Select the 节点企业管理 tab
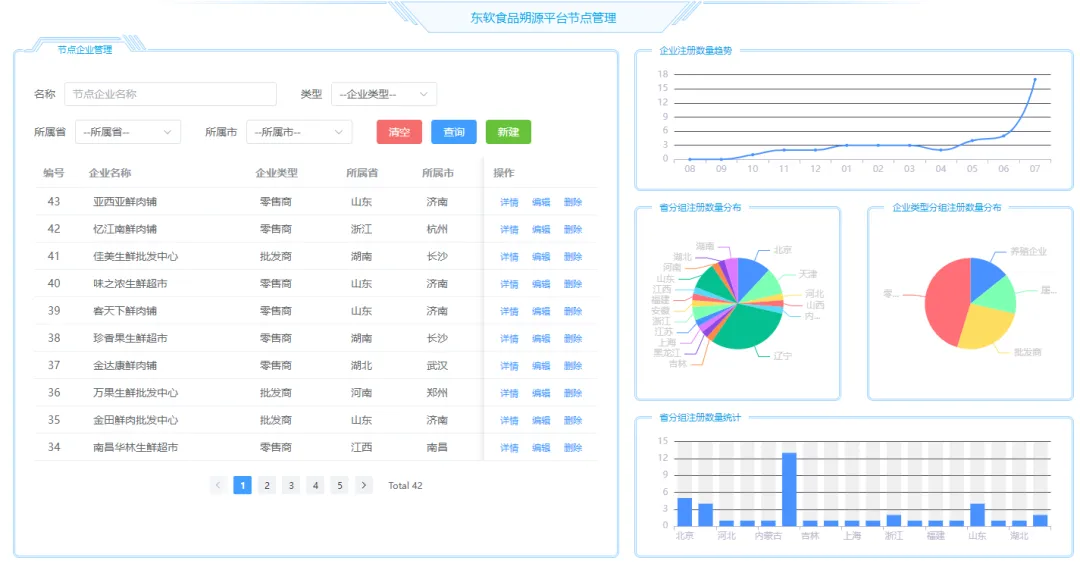Viewport: 1080px width, 570px height. (84, 49)
